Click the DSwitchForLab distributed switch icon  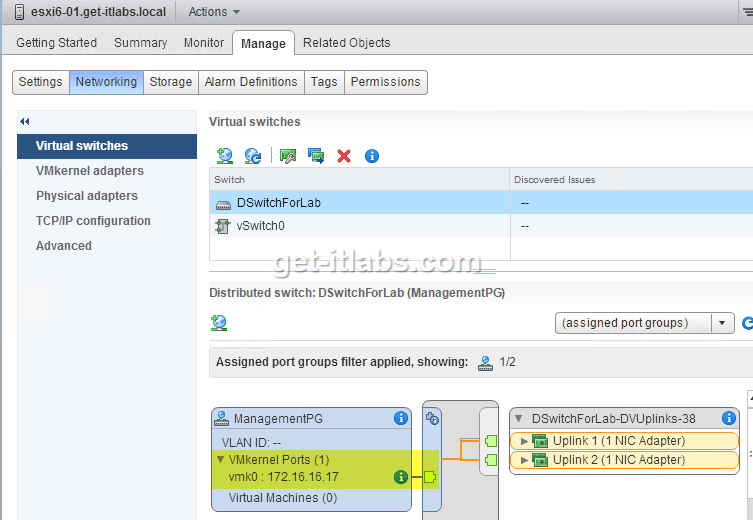pyautogui.click(x=223, y=205)
